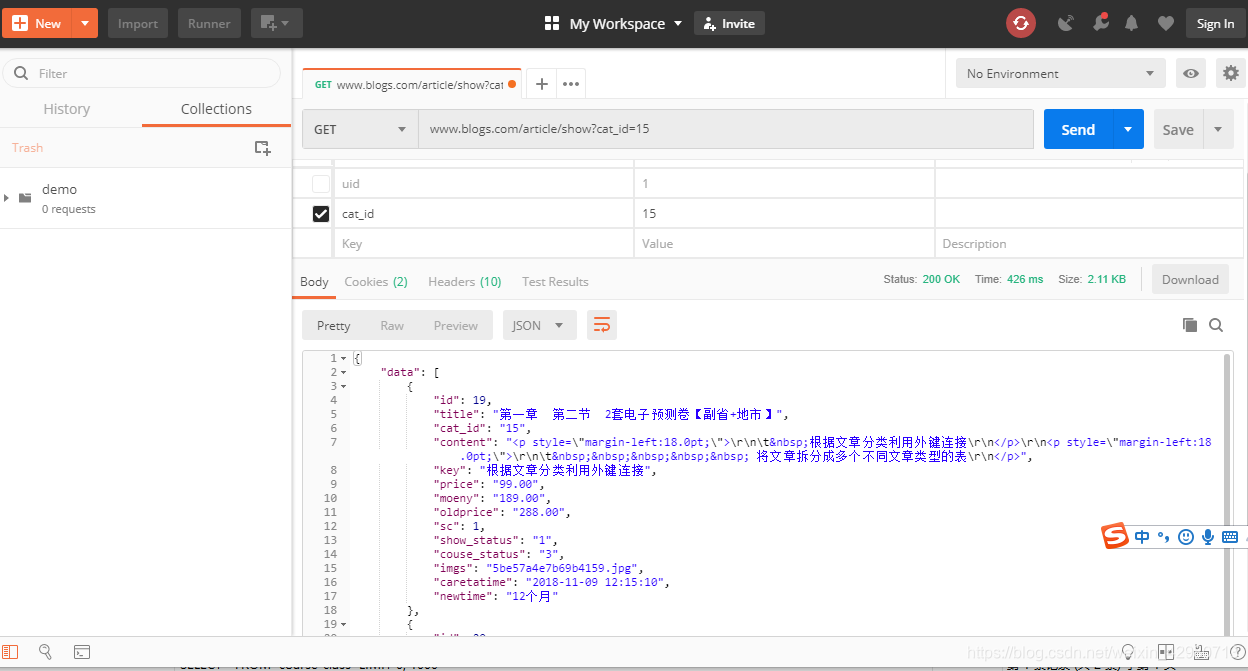Click the Sogou emoji smiley icon

click(1186, 537)
